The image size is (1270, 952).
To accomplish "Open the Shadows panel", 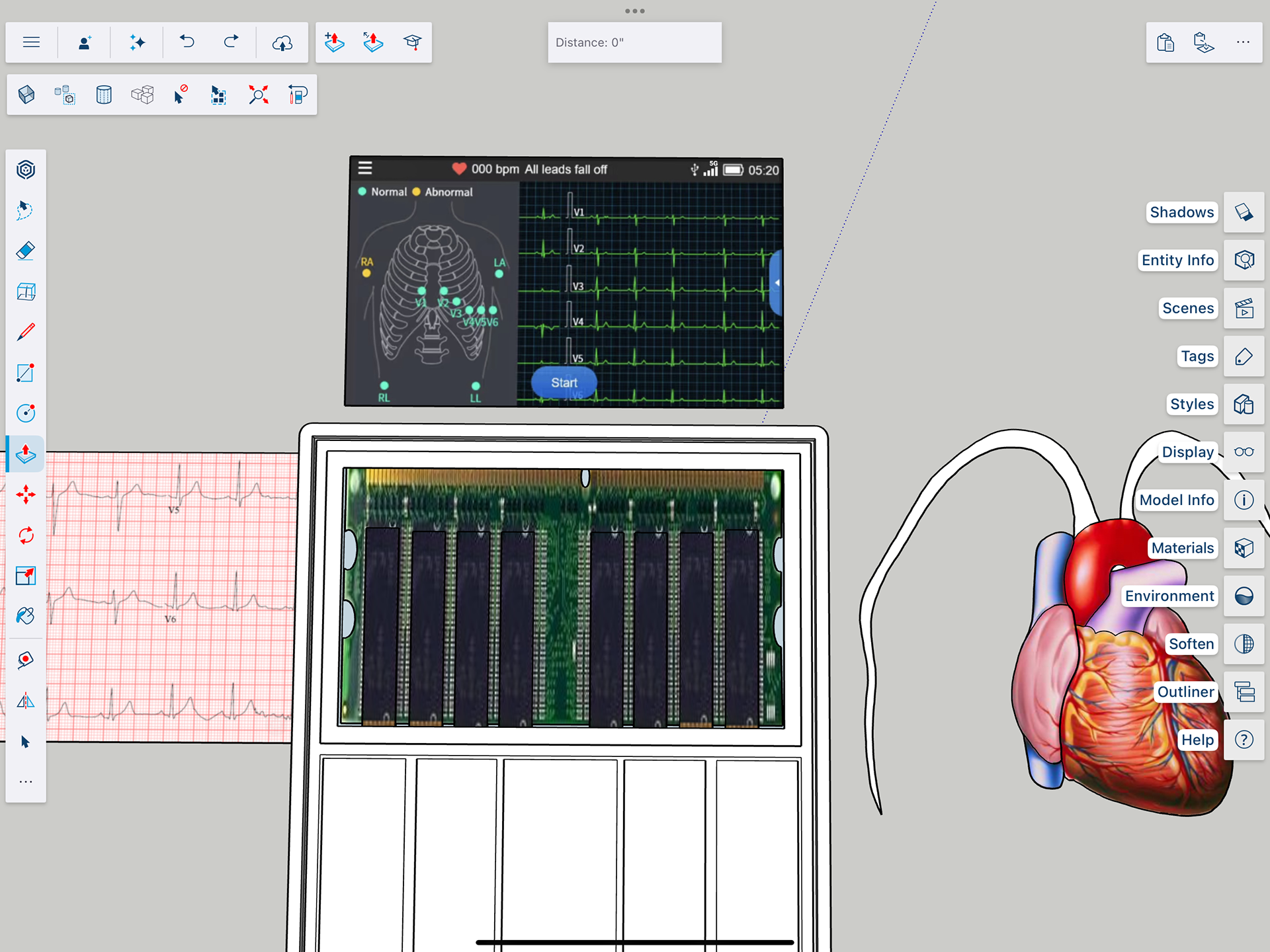I will point(1244,212).
